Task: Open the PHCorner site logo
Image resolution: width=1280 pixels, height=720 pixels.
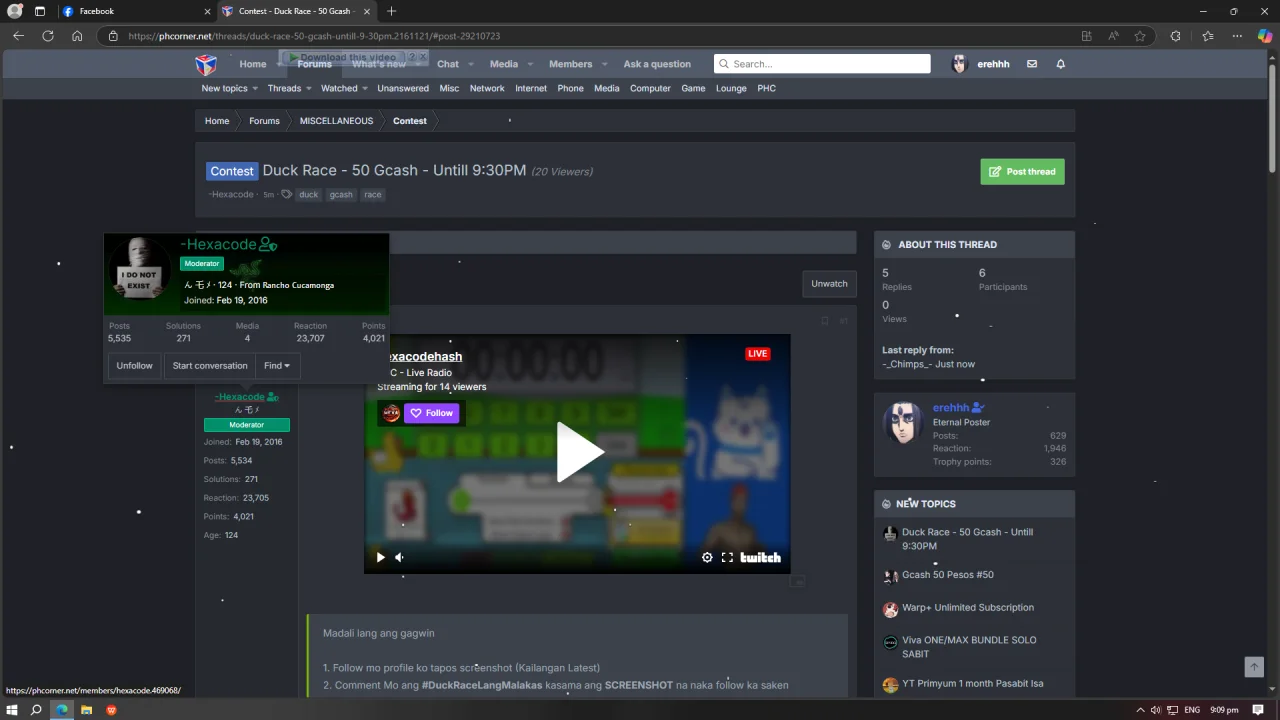Action: pyautogui.click(x=205, y=64)
